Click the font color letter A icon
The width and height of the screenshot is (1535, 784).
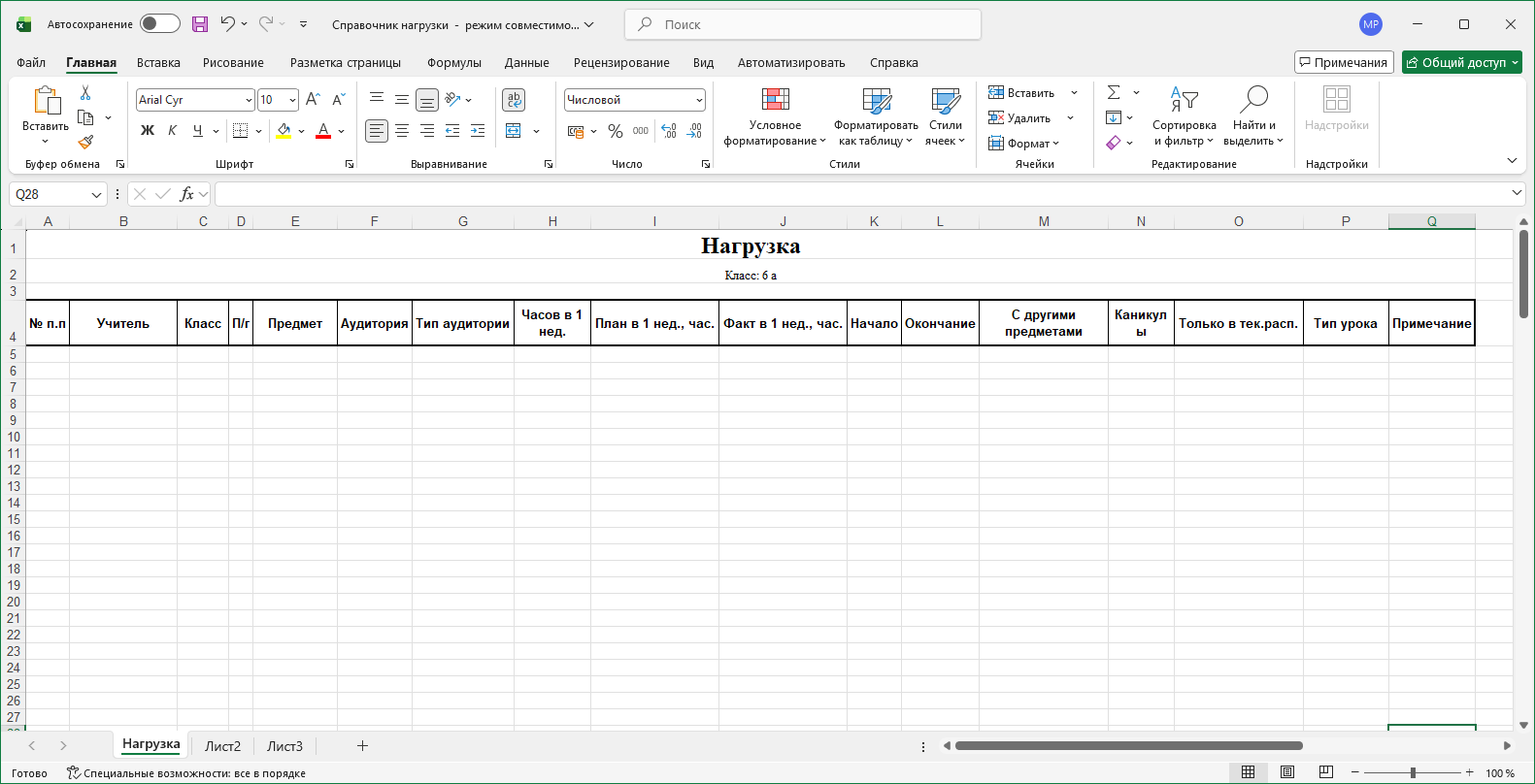coord(323,130)
